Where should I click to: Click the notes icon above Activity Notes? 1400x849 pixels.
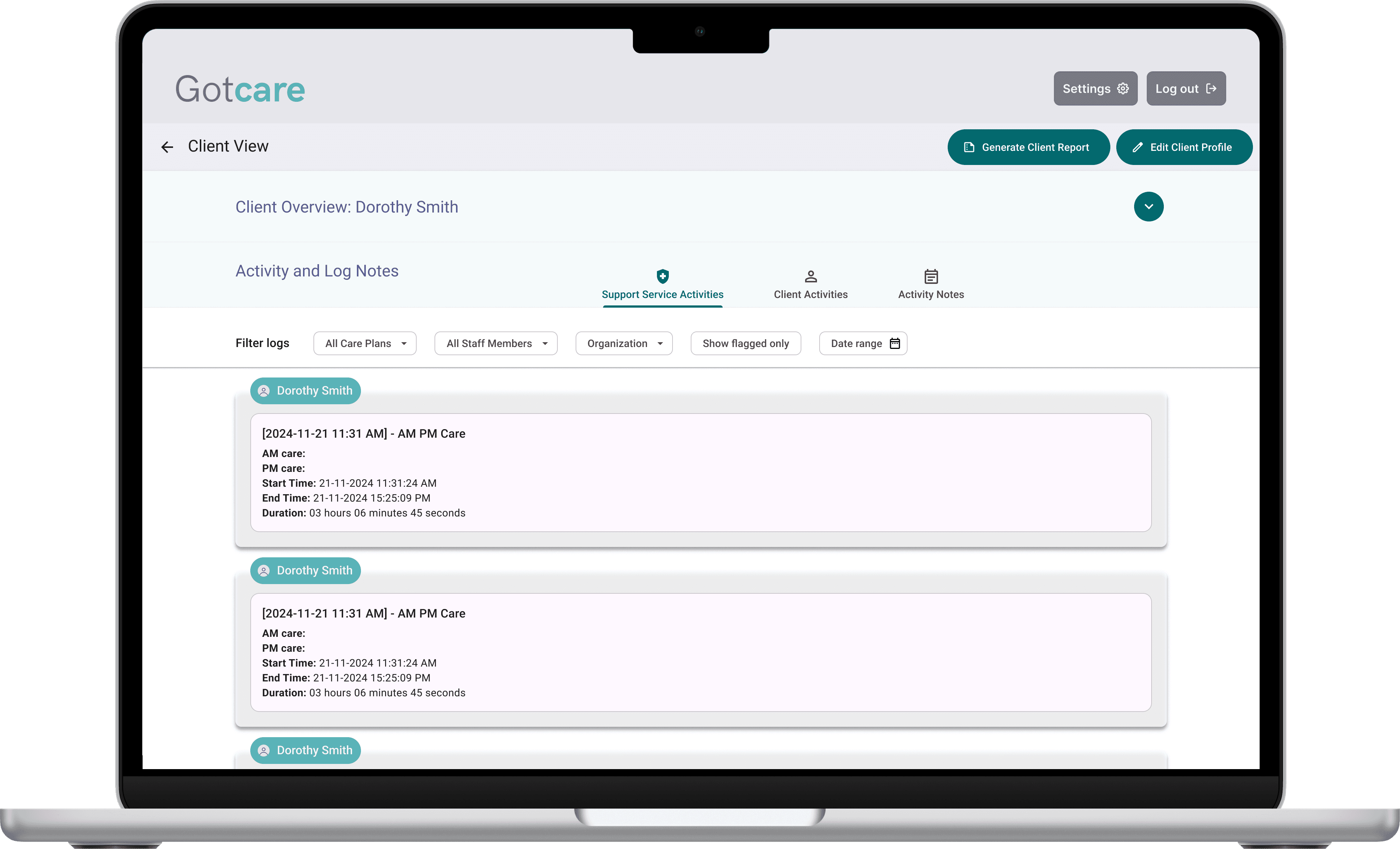pyautogui.click(x=931, y=276)
